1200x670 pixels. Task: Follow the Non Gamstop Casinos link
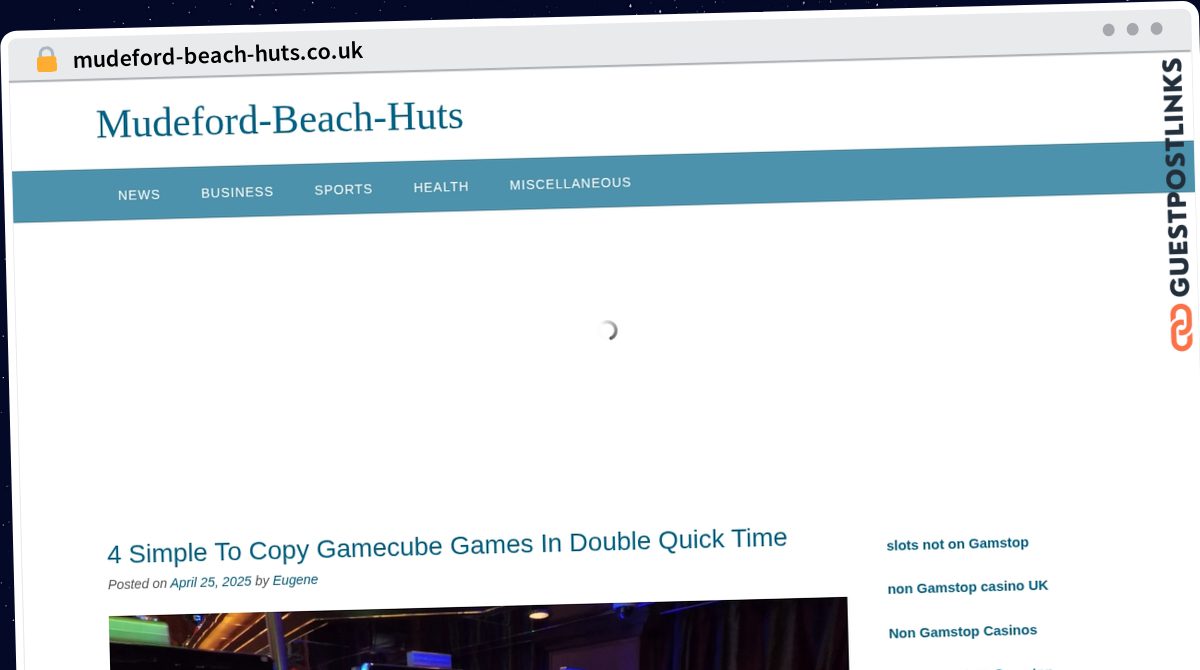[963, 631]
